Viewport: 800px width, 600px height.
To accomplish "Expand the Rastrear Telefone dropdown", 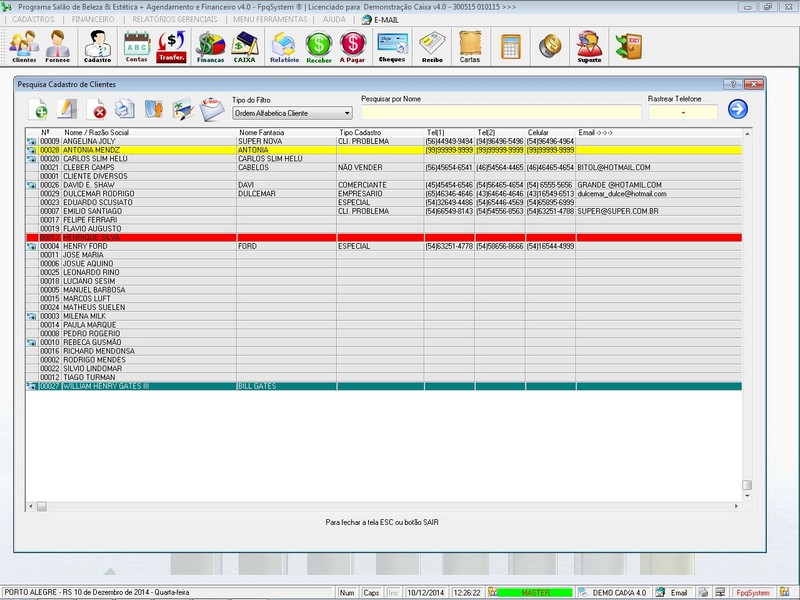I will 683,113.
